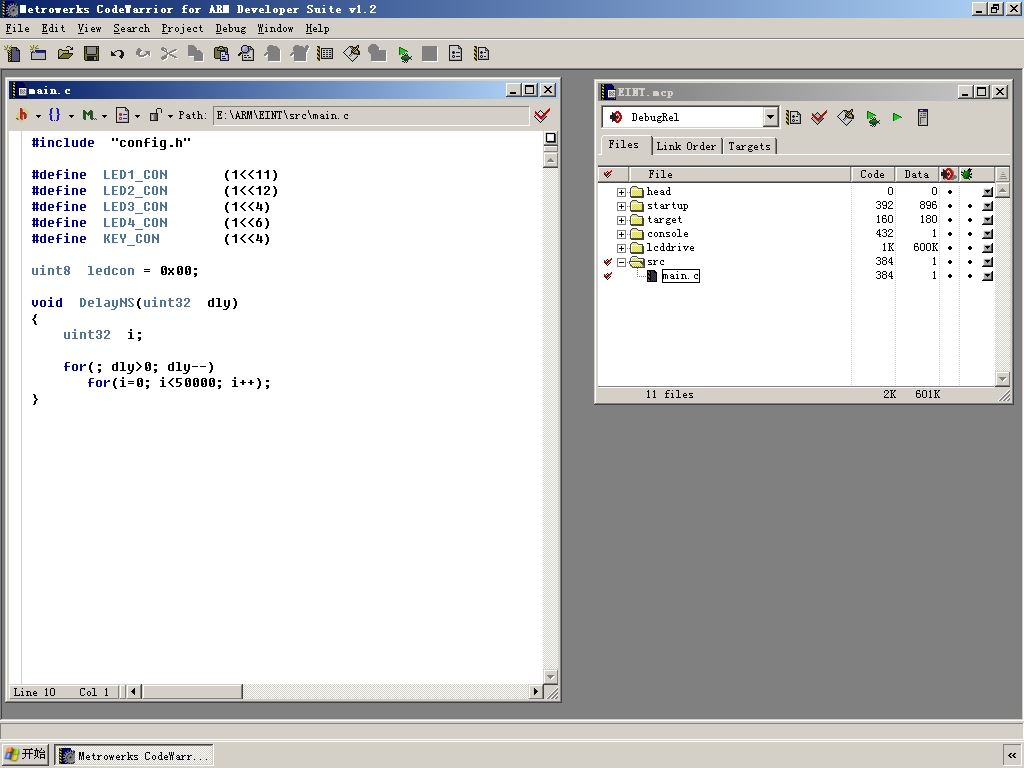Click the editor's horizontal scrollbar right arrow

click(536, 691)
